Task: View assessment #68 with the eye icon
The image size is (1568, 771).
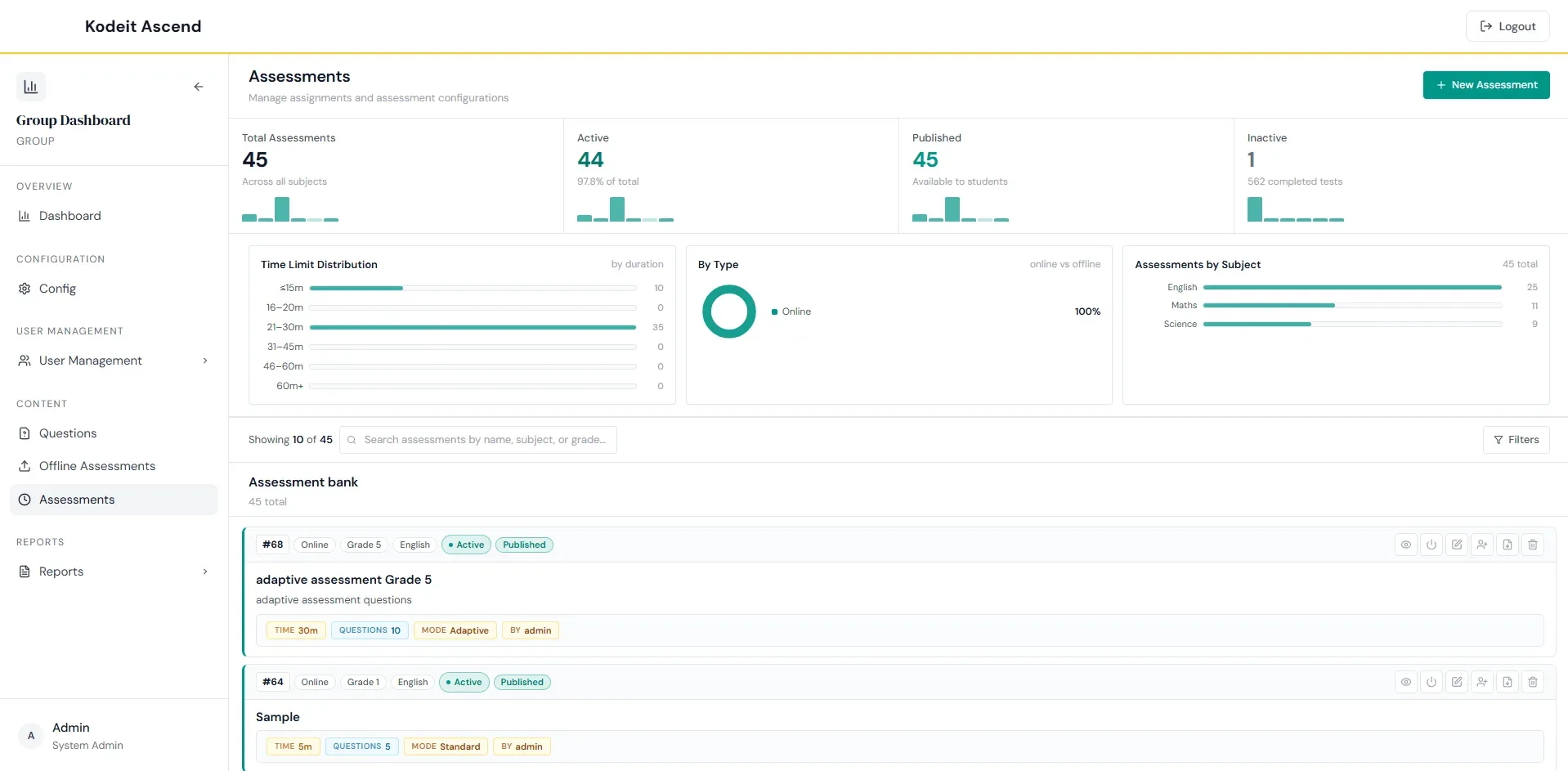Action: coord(1406,545)
